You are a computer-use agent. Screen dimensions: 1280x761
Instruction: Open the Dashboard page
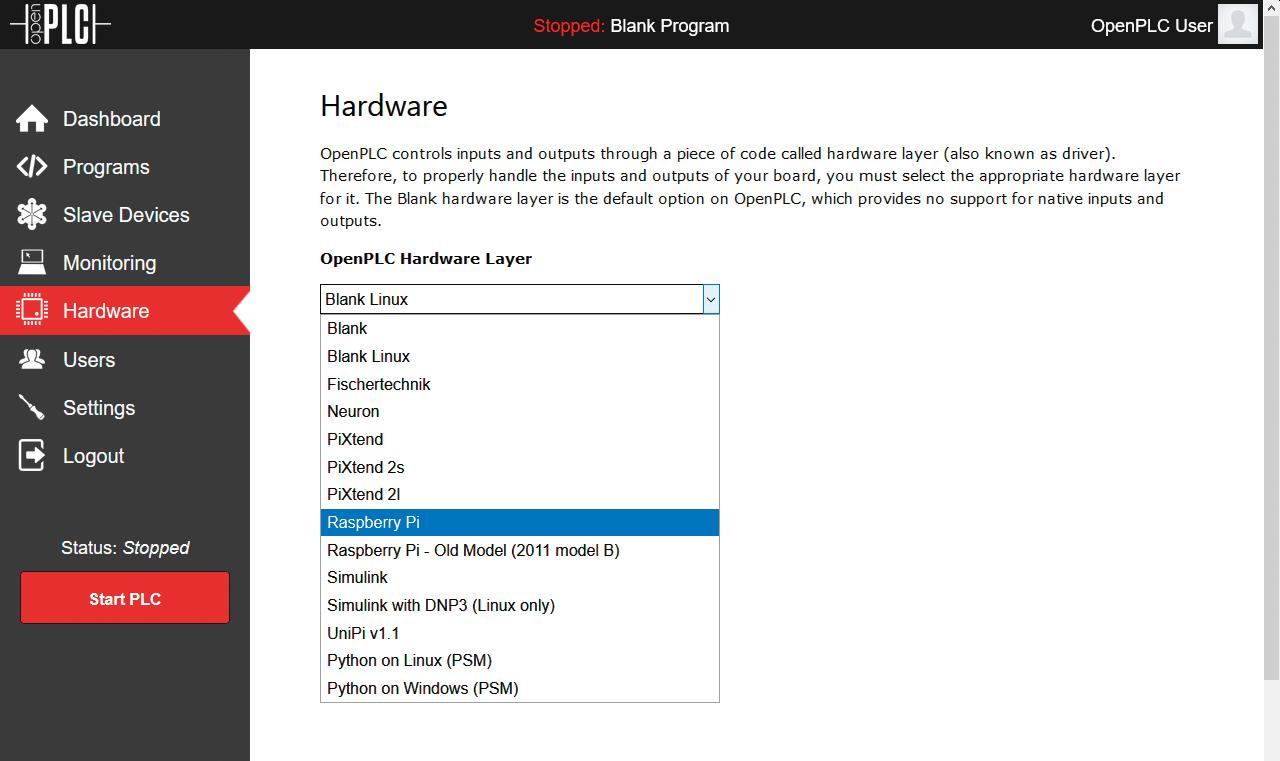coord(125,119)
